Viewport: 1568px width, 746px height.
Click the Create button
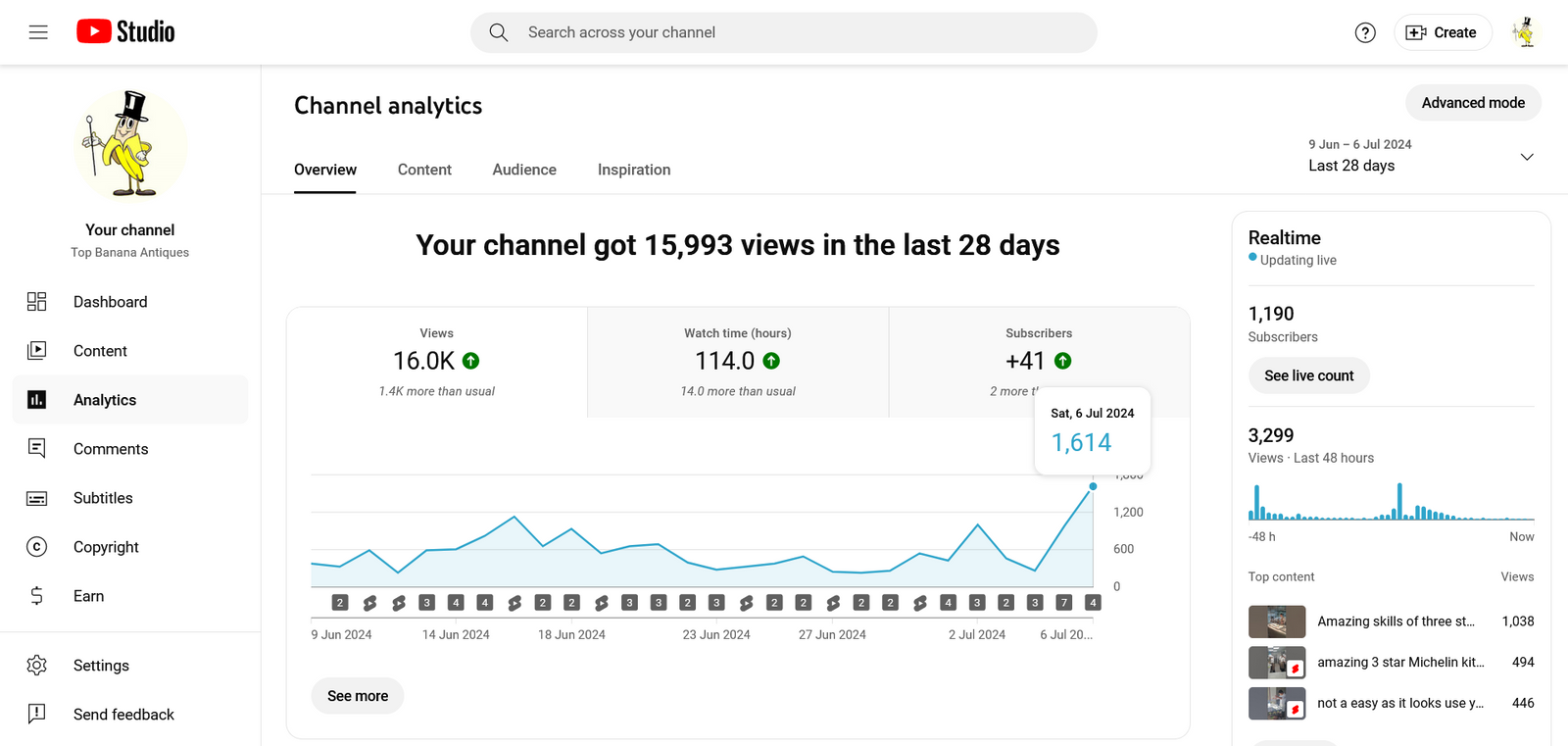coord(1443,32)
